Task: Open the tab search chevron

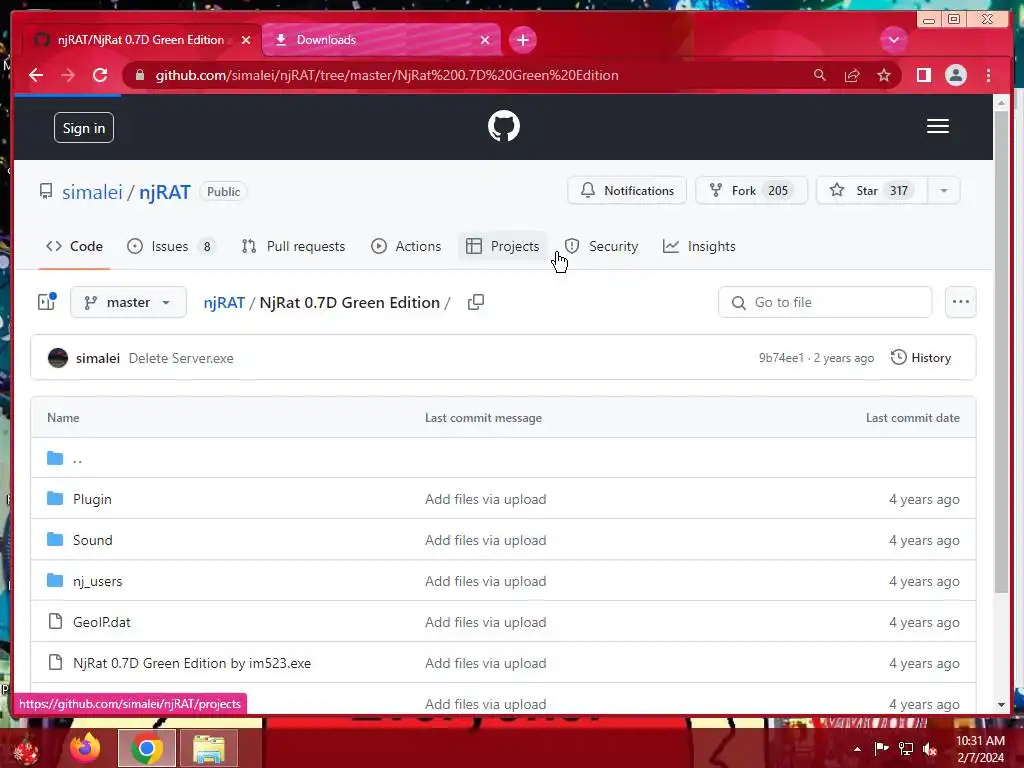Action: (x=893, y=40)
